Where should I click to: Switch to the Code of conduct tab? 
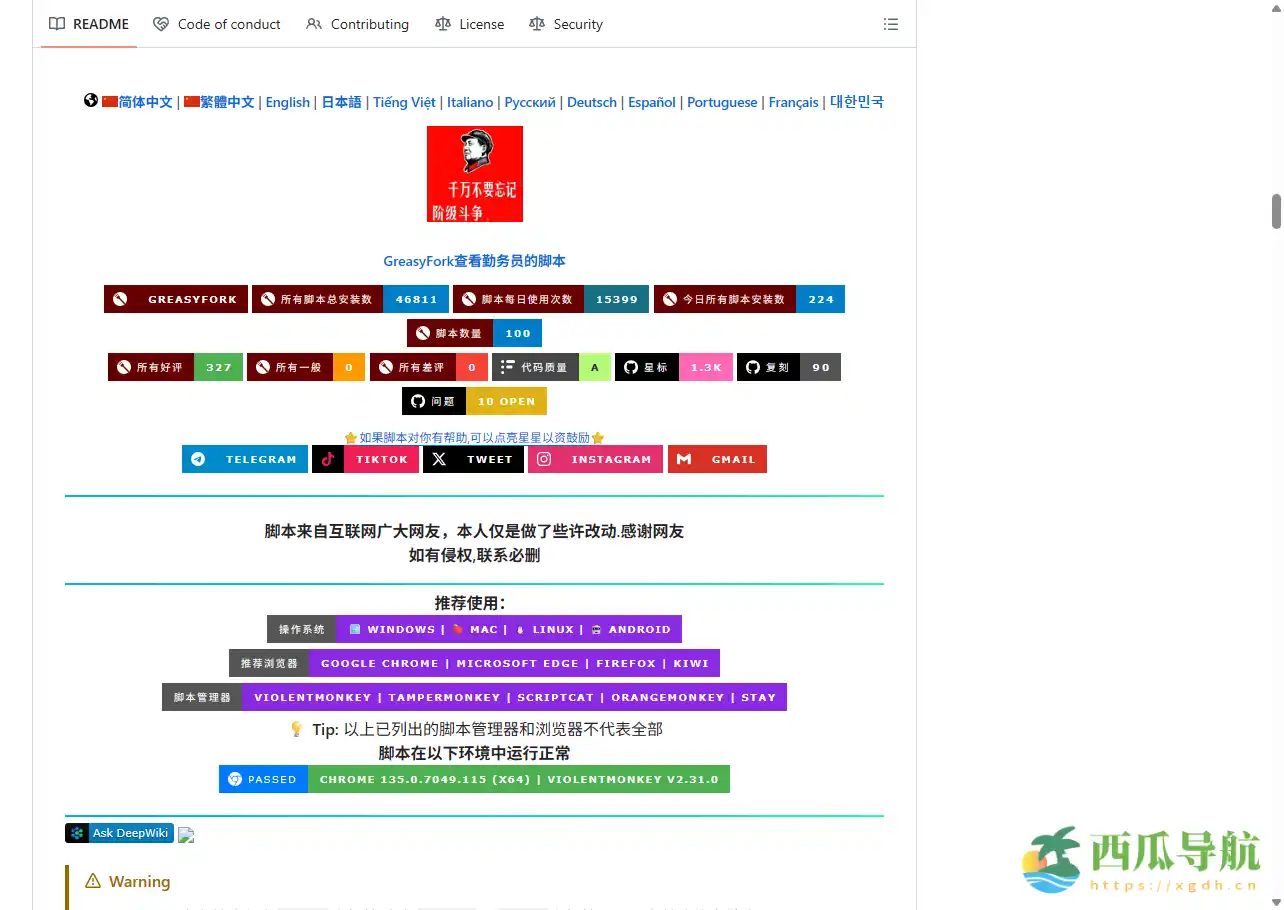point(216,24)
